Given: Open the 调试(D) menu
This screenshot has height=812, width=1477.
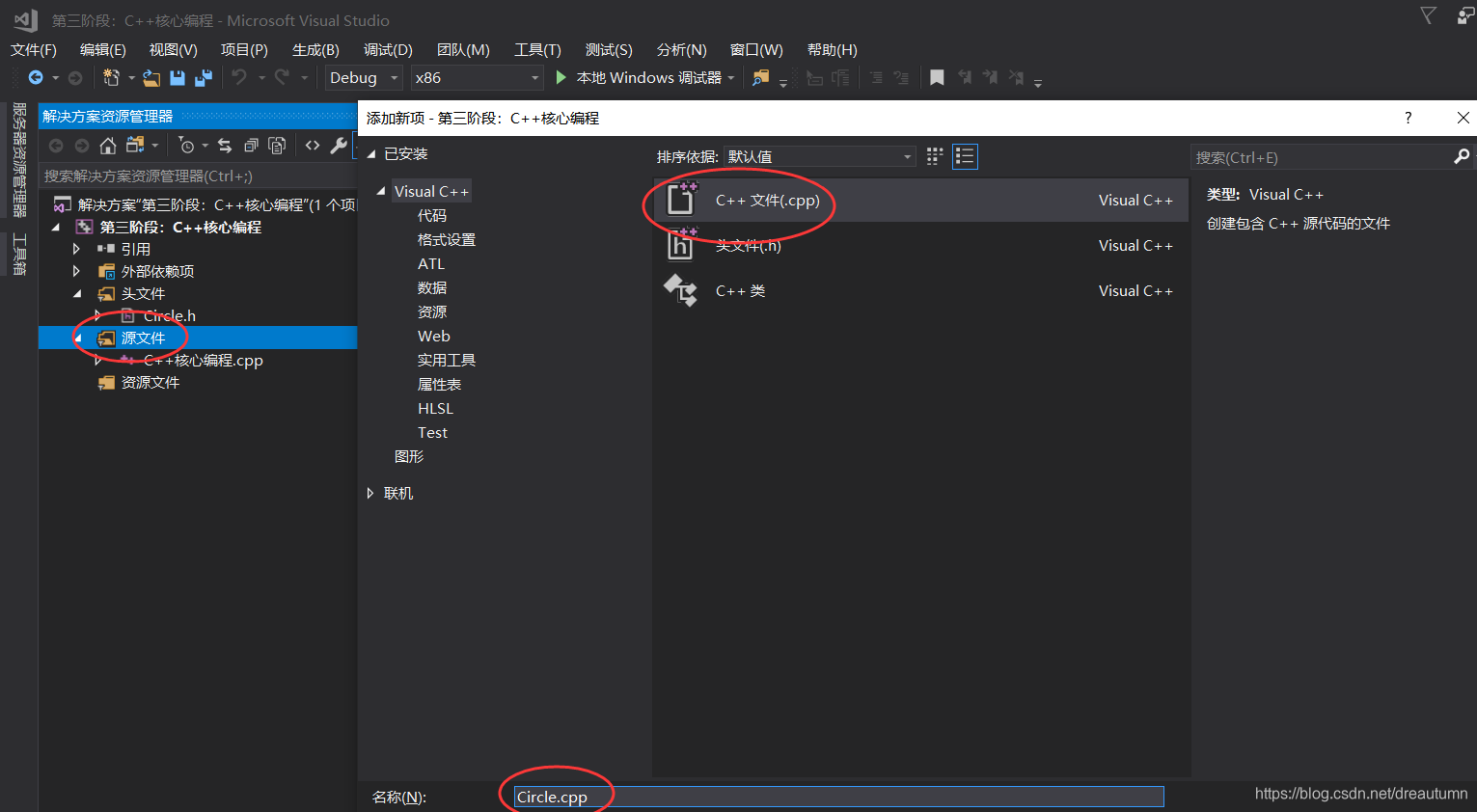Looking at the screenshot, I should tap(388, 50).
